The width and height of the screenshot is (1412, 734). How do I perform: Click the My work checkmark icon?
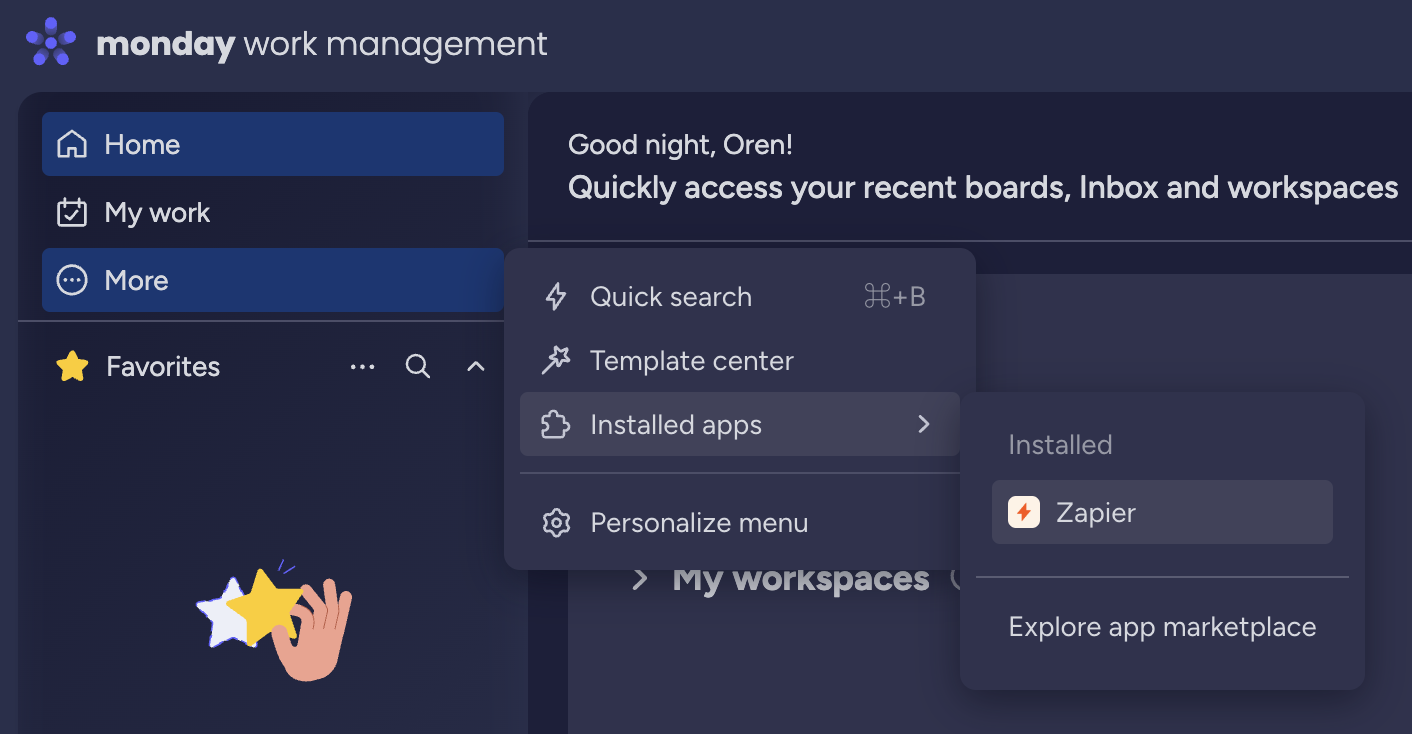[x=71, y=212]
